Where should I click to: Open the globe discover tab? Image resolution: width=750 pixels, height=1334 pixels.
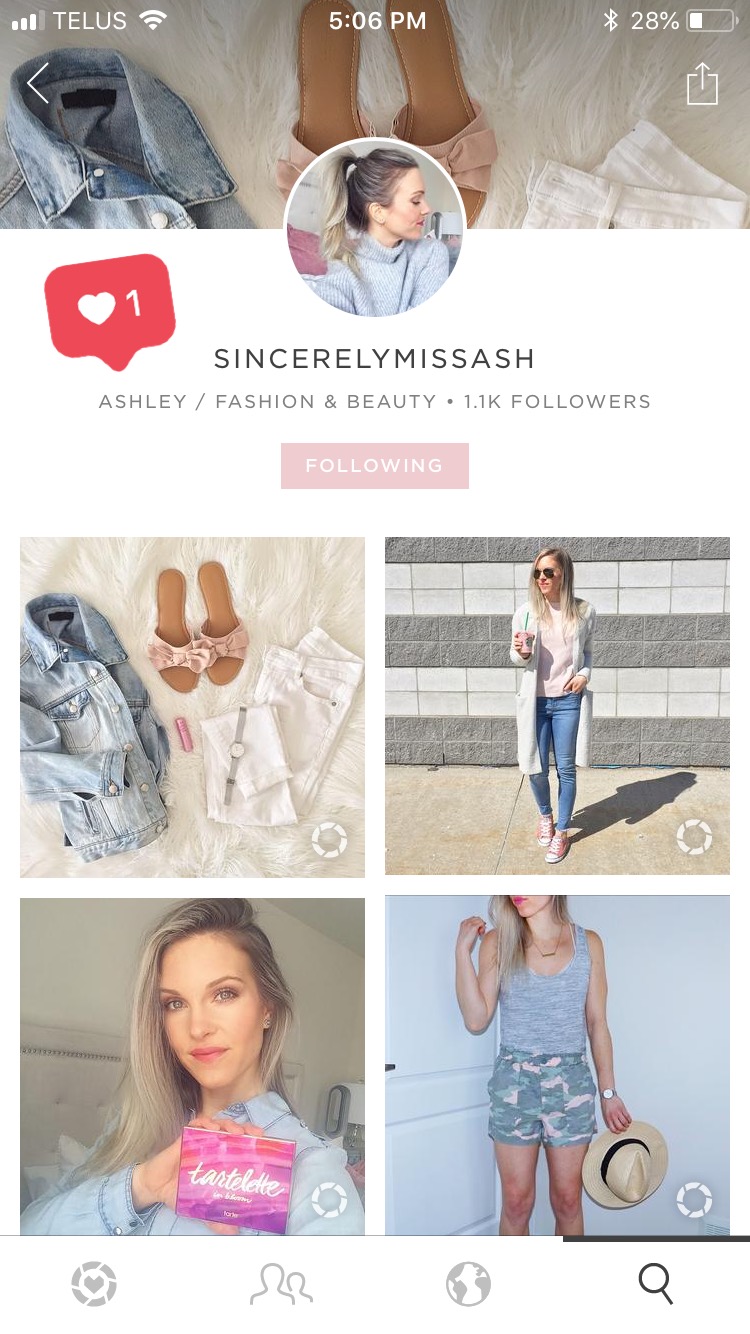pos(468,1283)
